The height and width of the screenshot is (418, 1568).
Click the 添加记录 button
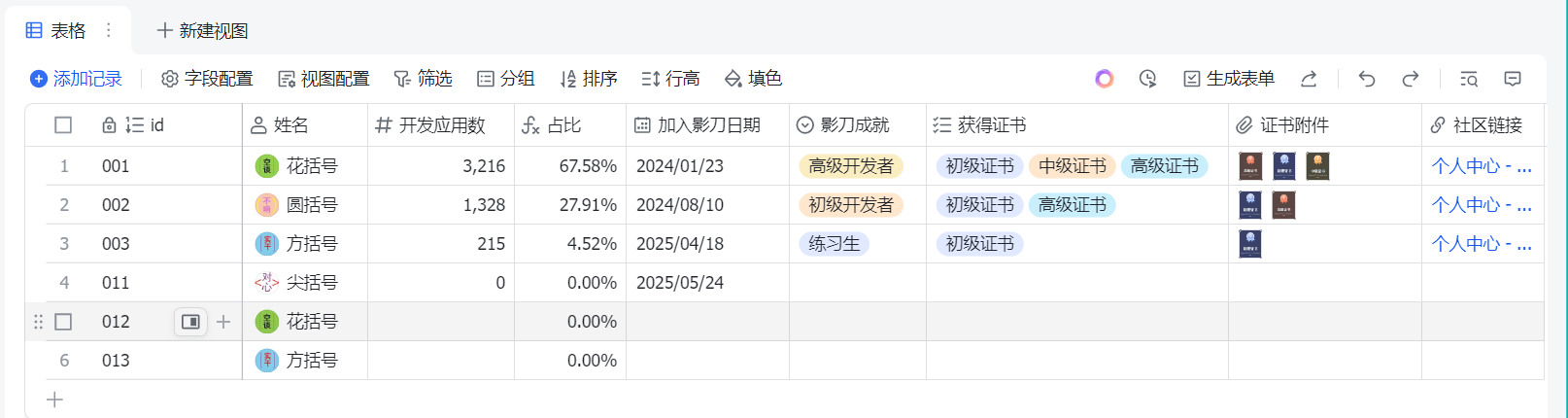pos(76,79)
